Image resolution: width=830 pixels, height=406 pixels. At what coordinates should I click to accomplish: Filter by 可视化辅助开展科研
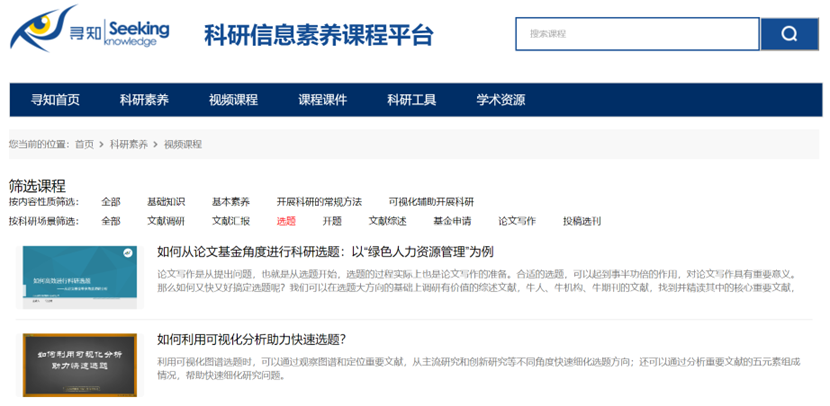pos(431,202)
